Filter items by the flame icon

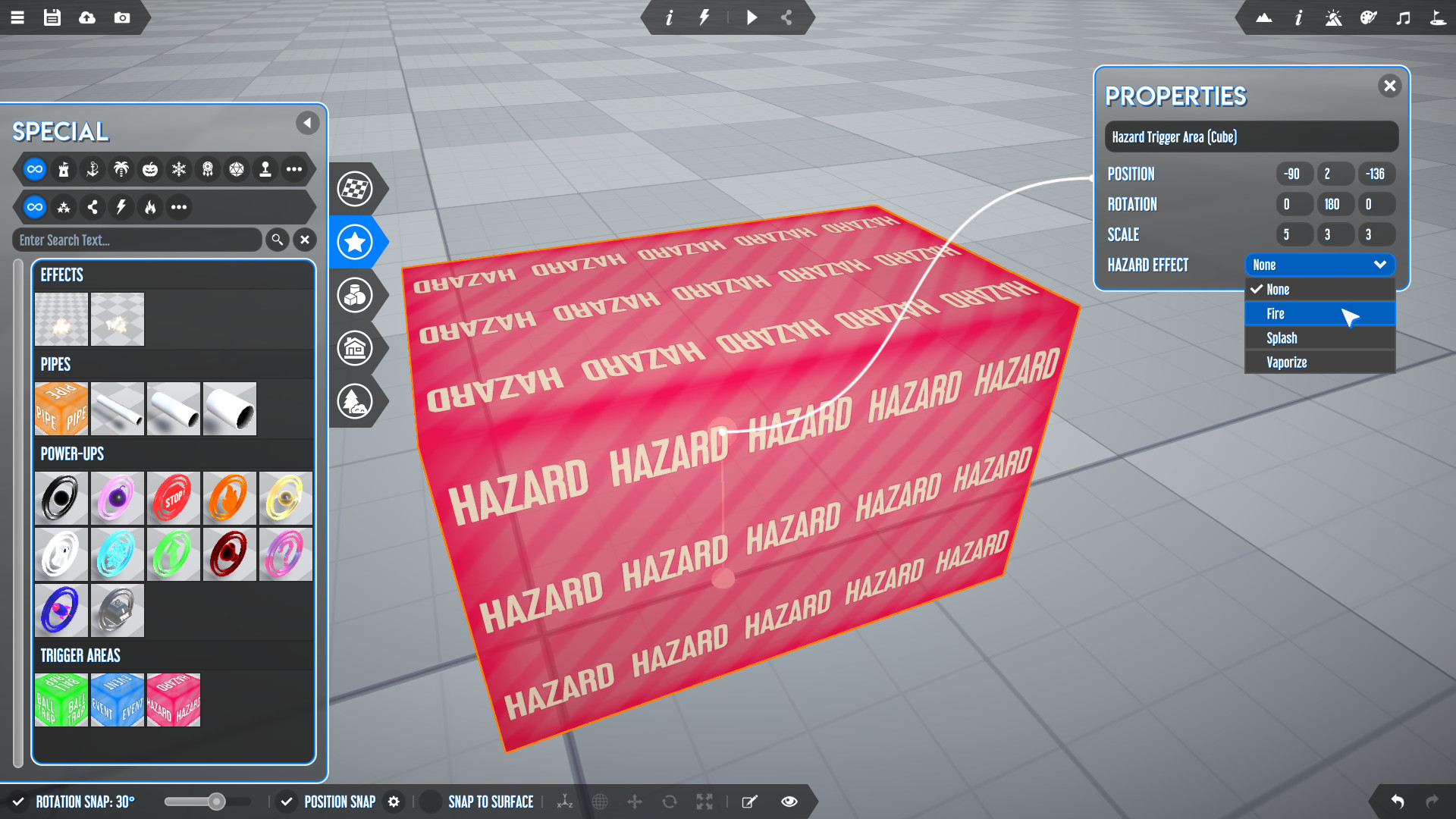pos(150,206)
